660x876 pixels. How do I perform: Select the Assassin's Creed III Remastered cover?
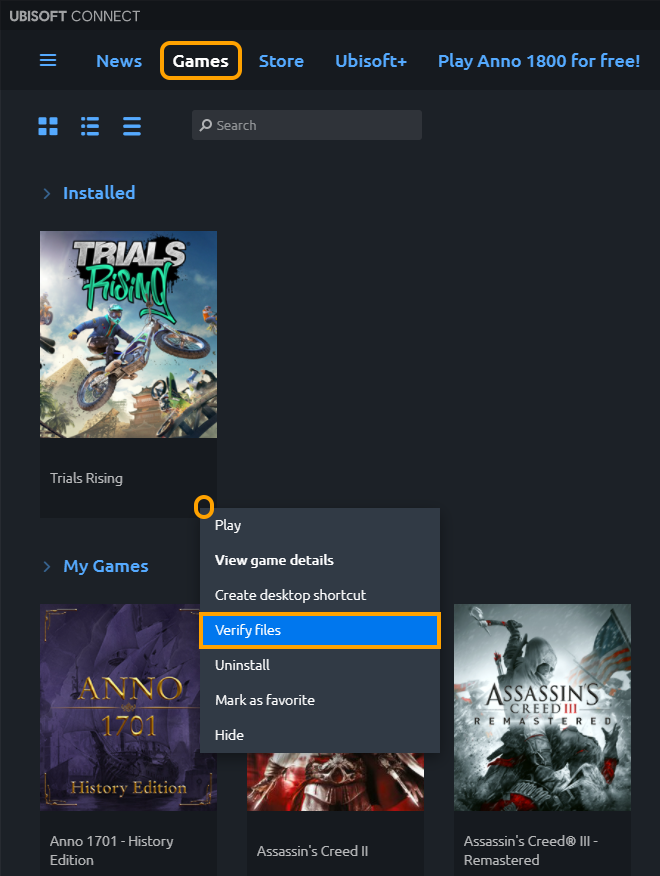[x=542, y=707]
